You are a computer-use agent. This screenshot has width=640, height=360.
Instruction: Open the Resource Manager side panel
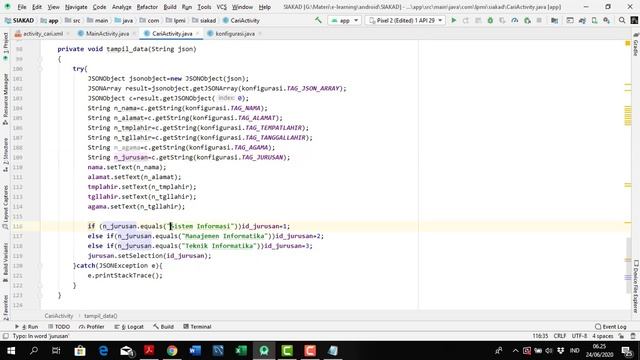5,99
